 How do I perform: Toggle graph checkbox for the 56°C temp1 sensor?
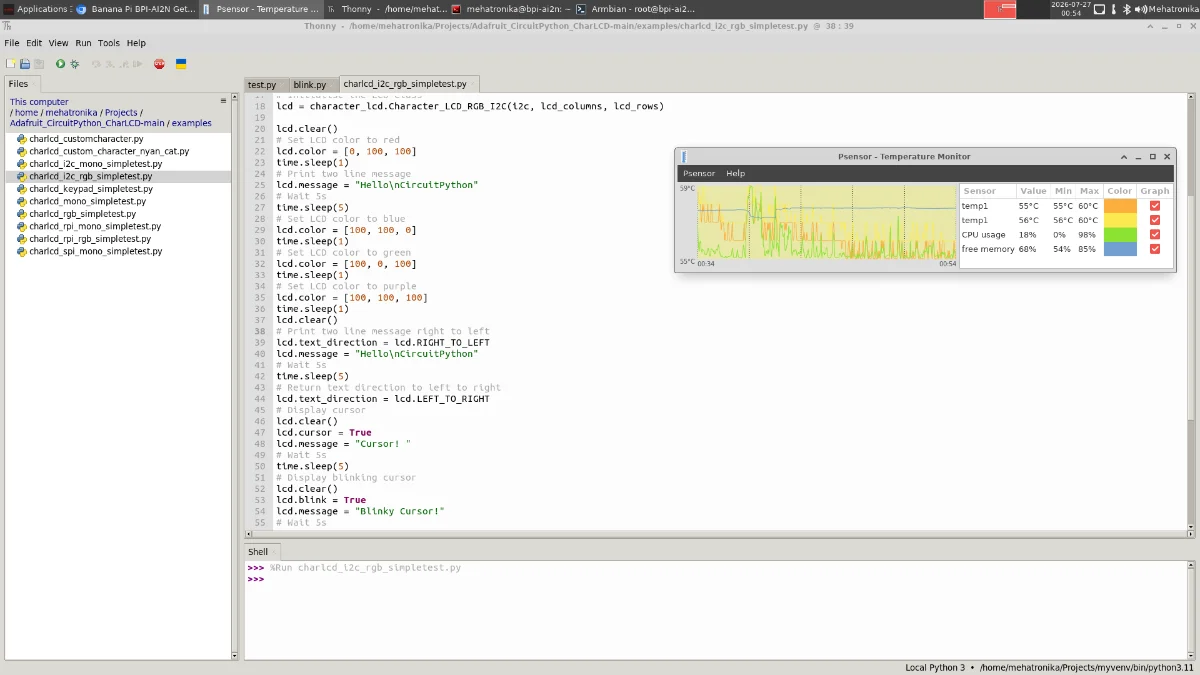(1155, 220)
